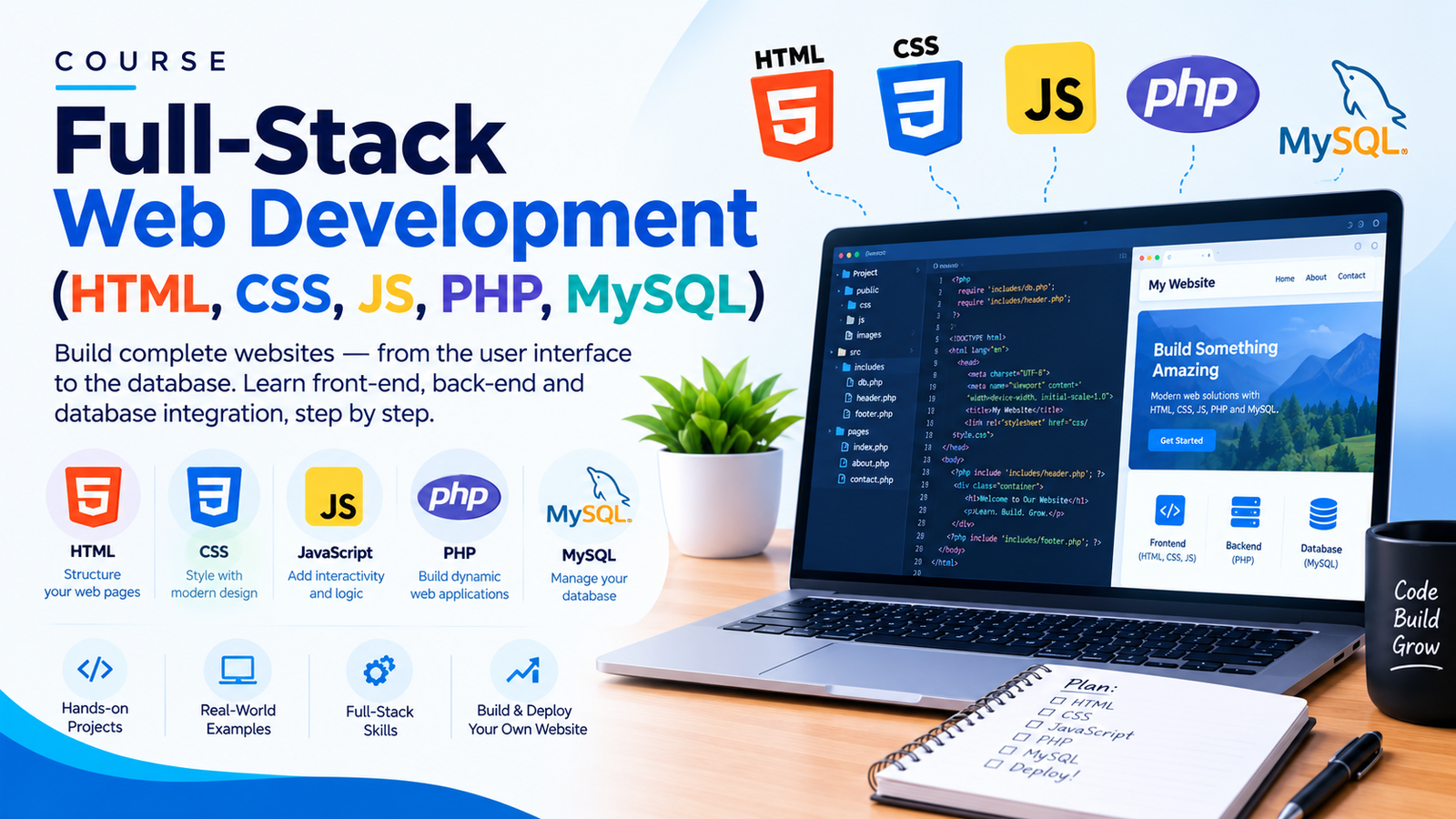Click the Full-Stack Skills gear icon
The height and width of the screenshot is (819, 1456).
click(379, 672)
